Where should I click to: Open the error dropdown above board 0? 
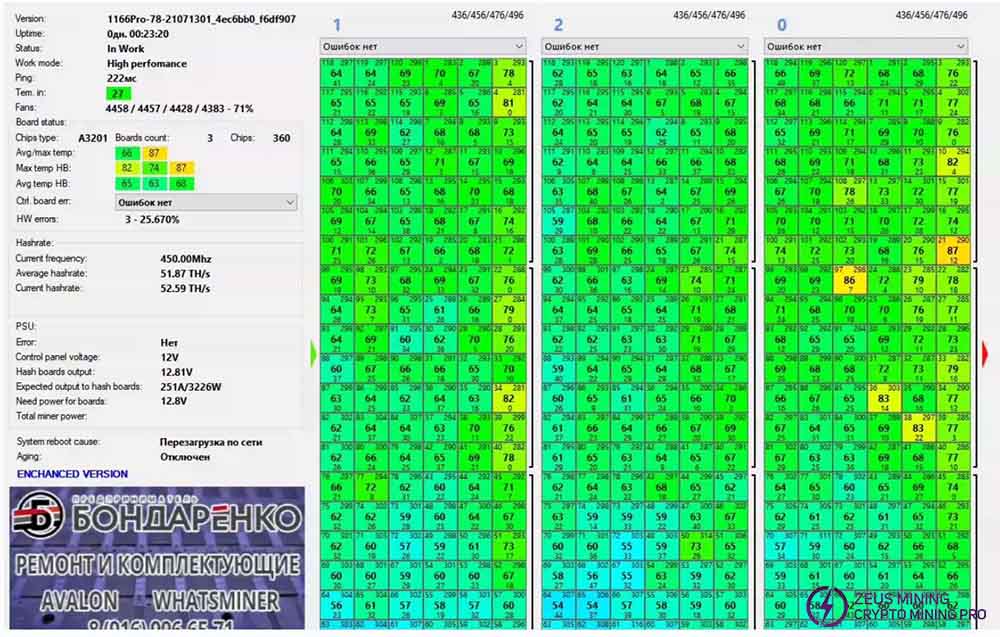[867, 46]
